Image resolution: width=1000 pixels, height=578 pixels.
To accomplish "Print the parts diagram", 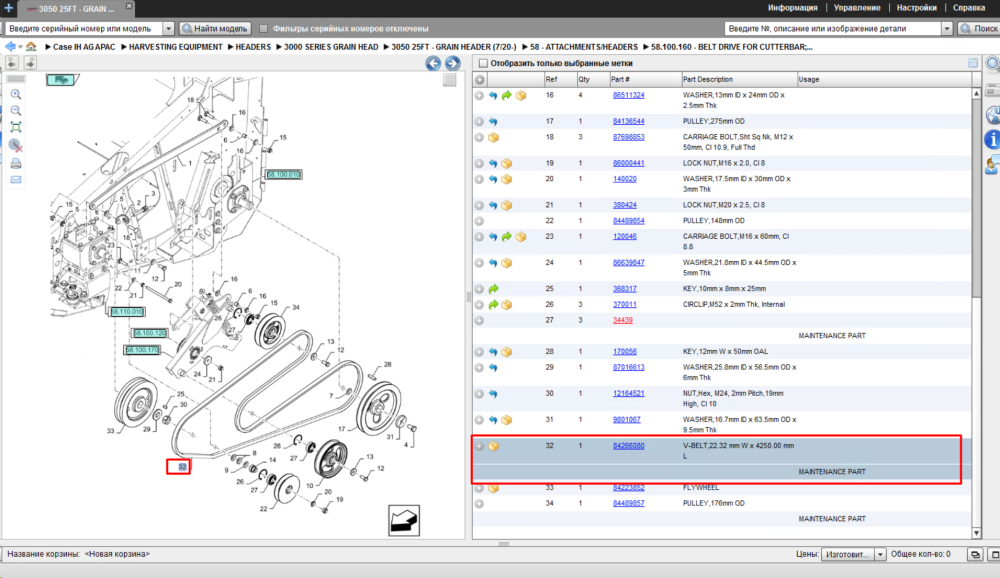I will pos(16,163).
